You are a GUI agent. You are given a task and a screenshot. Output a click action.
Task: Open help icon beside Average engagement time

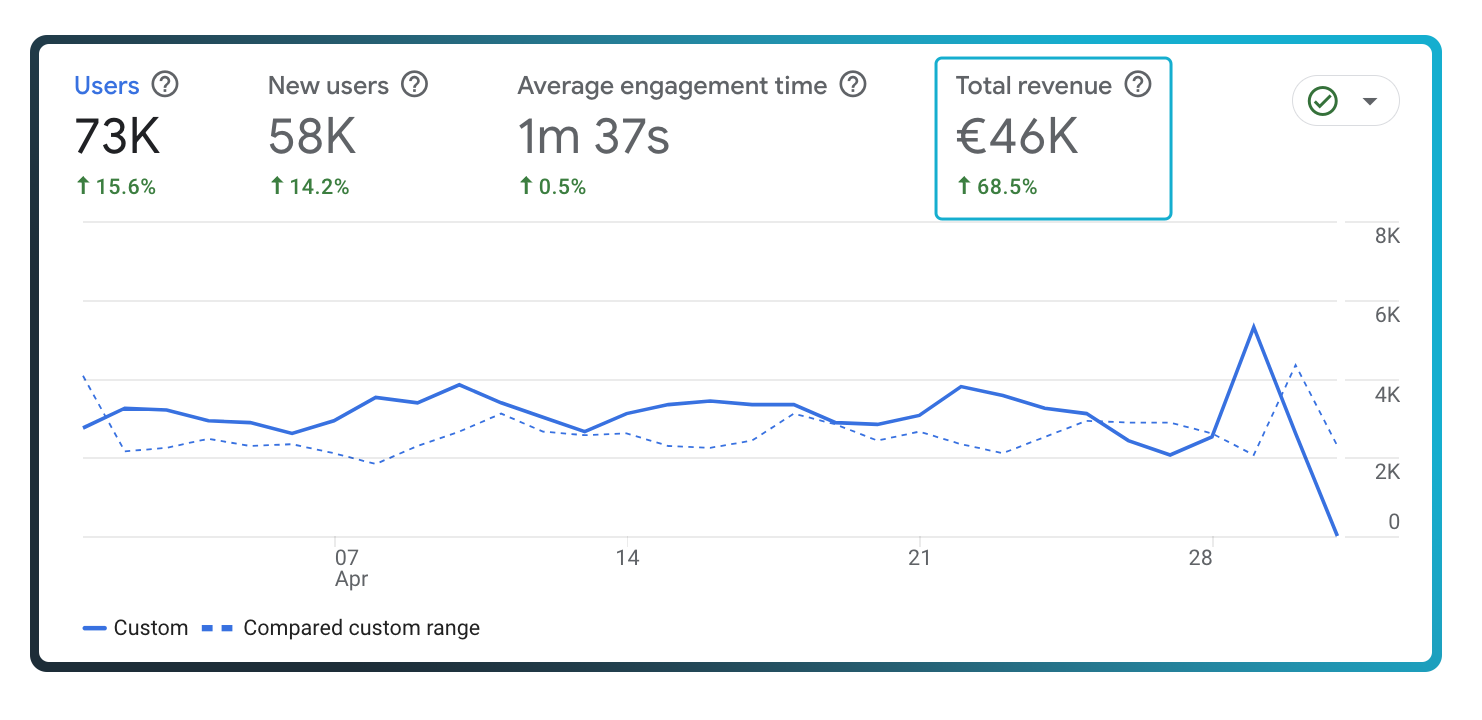(x=852, y=85)
